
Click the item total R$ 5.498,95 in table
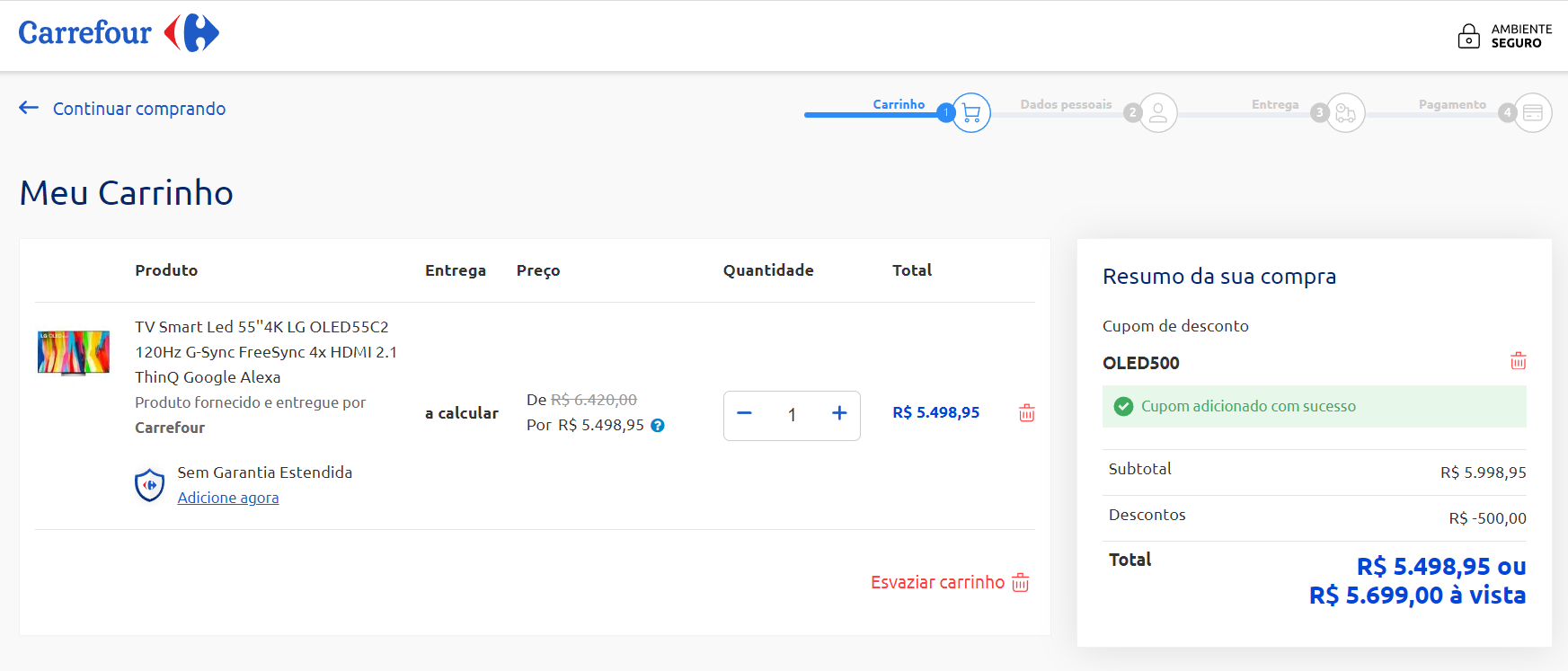point(936,412)
